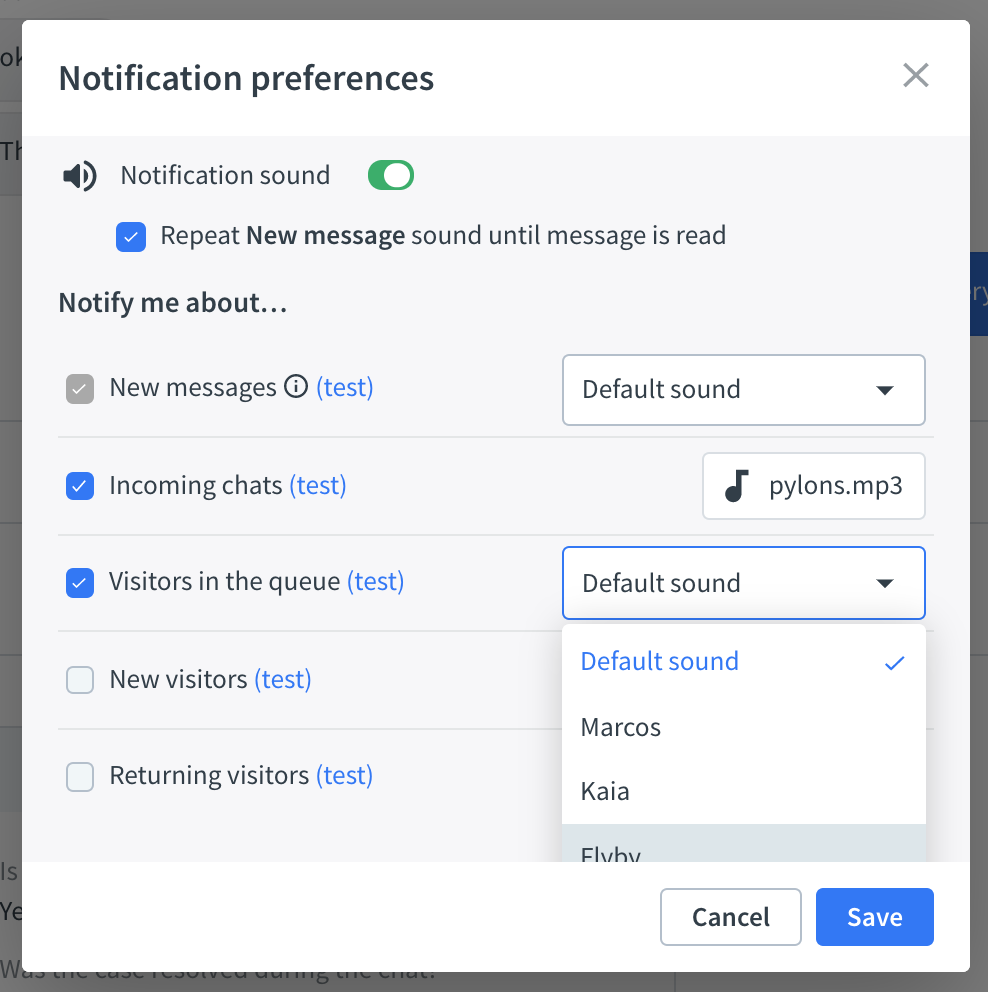Save the notification preferences

pyautogui.click(x=874, y=917)
